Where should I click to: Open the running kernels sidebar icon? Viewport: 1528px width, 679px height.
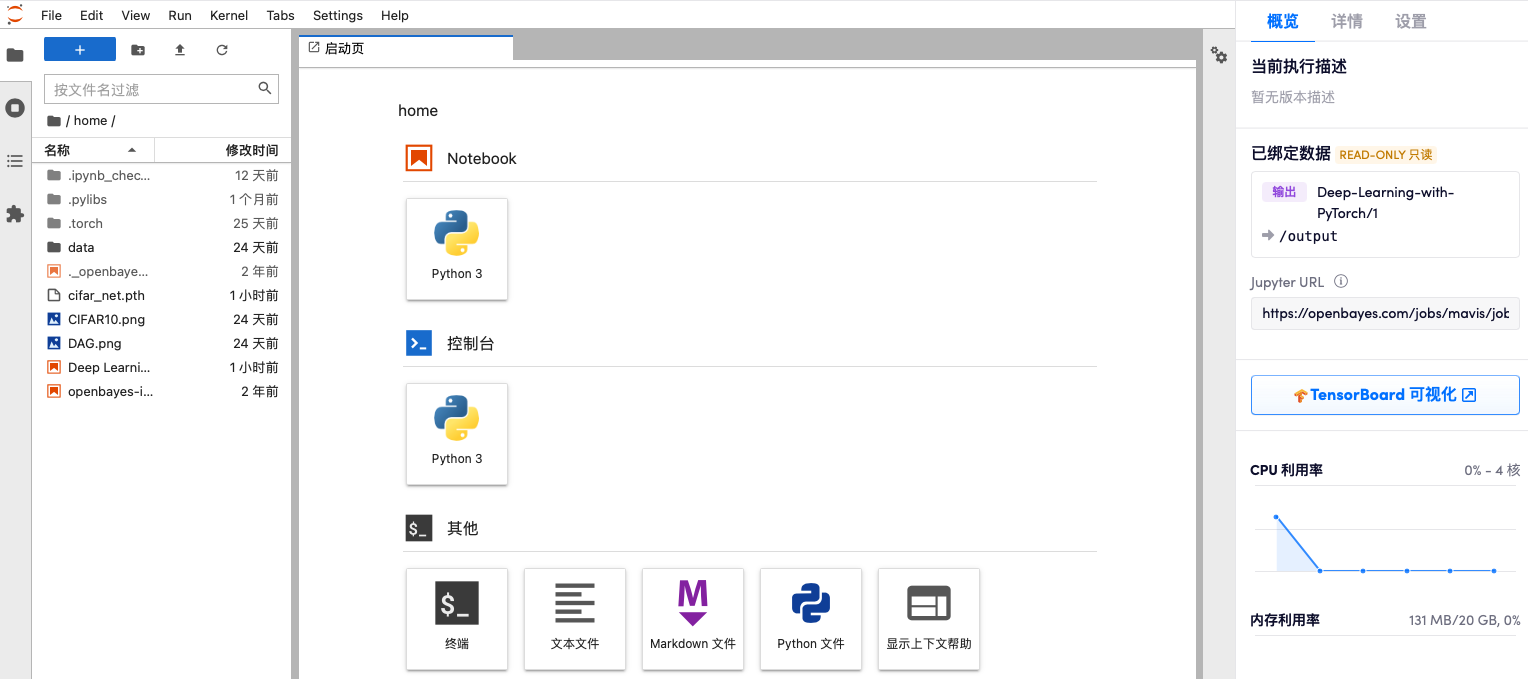click(15, 108)
